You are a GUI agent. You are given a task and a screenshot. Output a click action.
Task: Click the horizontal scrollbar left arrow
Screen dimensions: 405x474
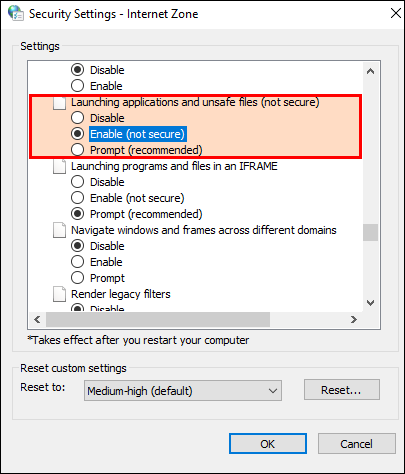click(37, 319)
